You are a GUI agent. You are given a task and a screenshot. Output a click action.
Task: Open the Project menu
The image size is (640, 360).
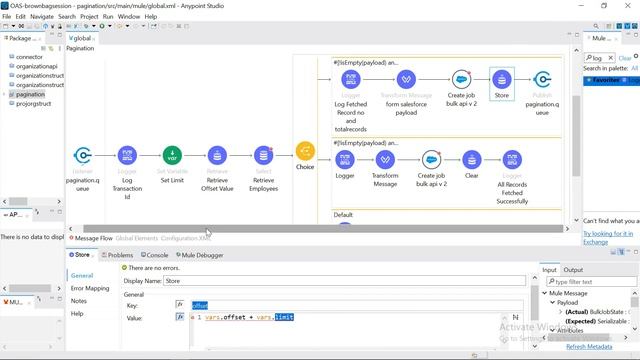(89, 17)
